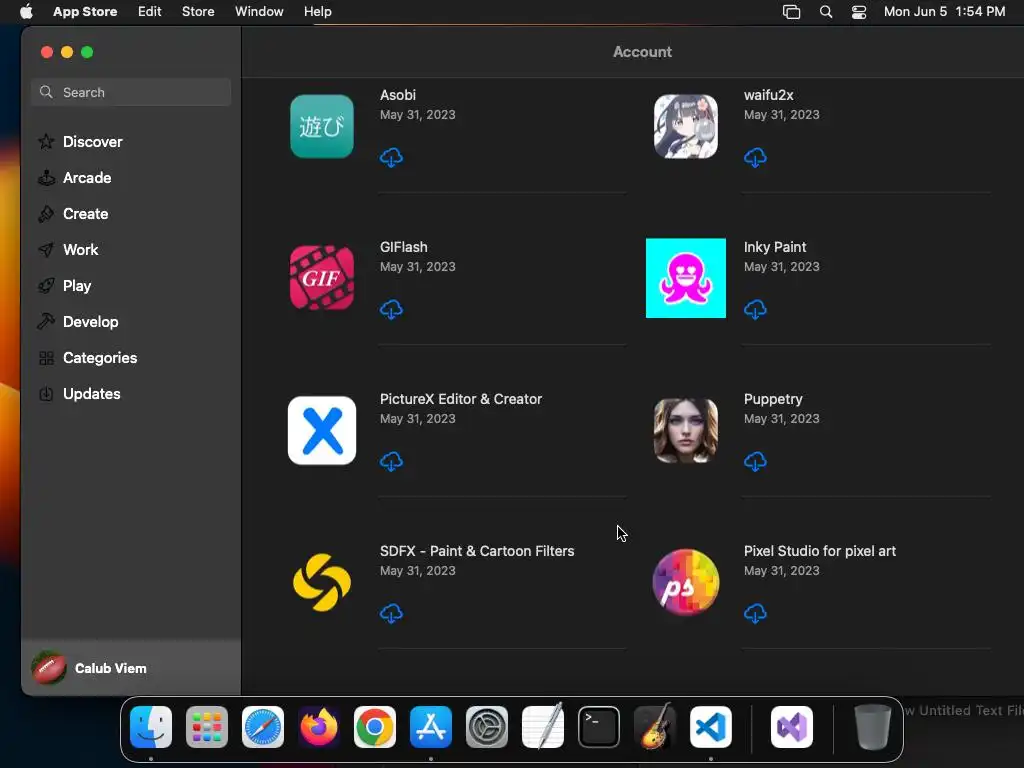Open Finder from the Dock
This screenshot has width=1024, height=768.
(151, 727)
